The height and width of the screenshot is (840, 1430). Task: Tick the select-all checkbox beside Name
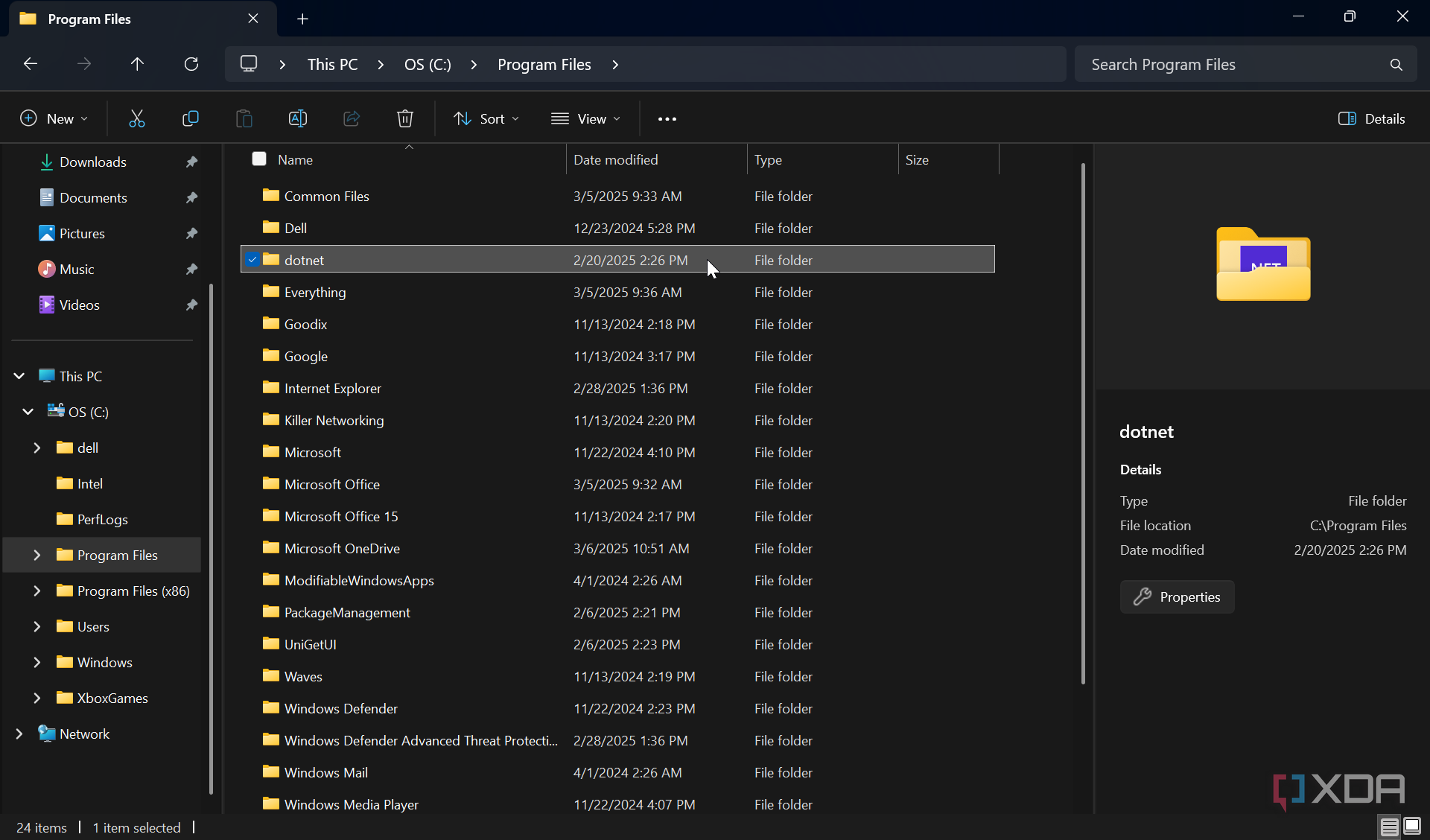[259, 159]
